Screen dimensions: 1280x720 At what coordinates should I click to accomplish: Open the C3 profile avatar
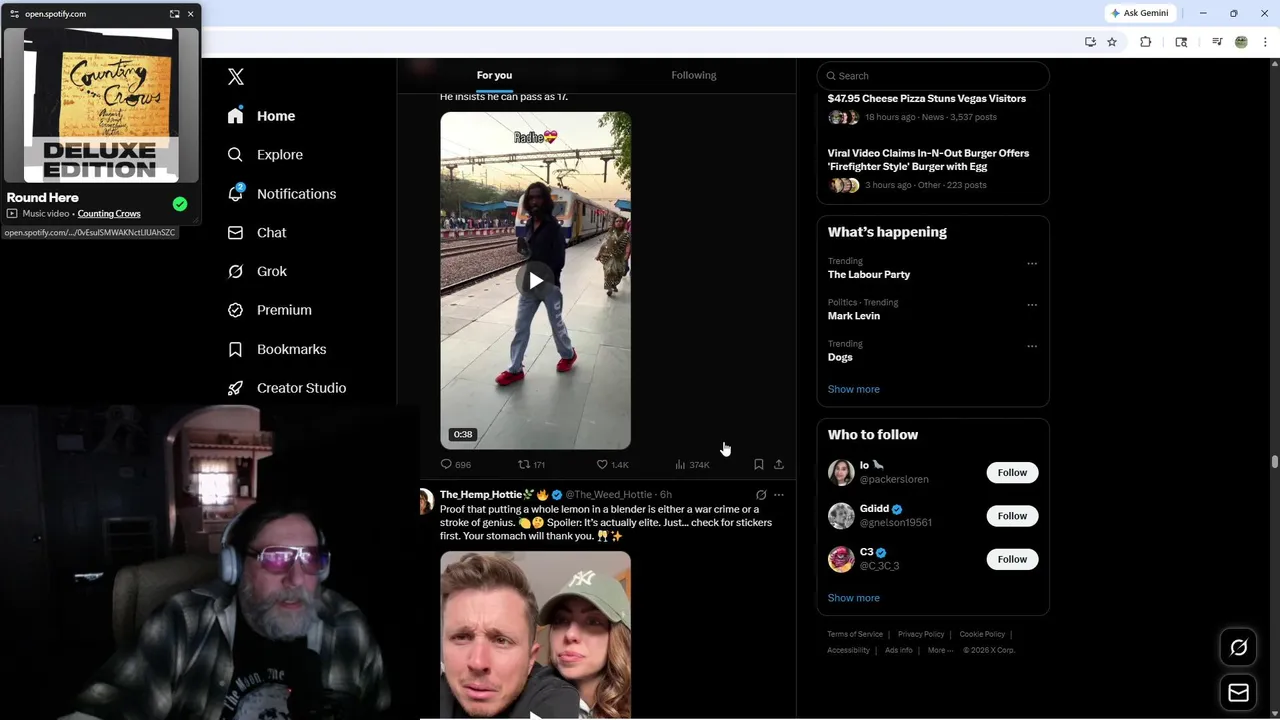click(841, 559)
